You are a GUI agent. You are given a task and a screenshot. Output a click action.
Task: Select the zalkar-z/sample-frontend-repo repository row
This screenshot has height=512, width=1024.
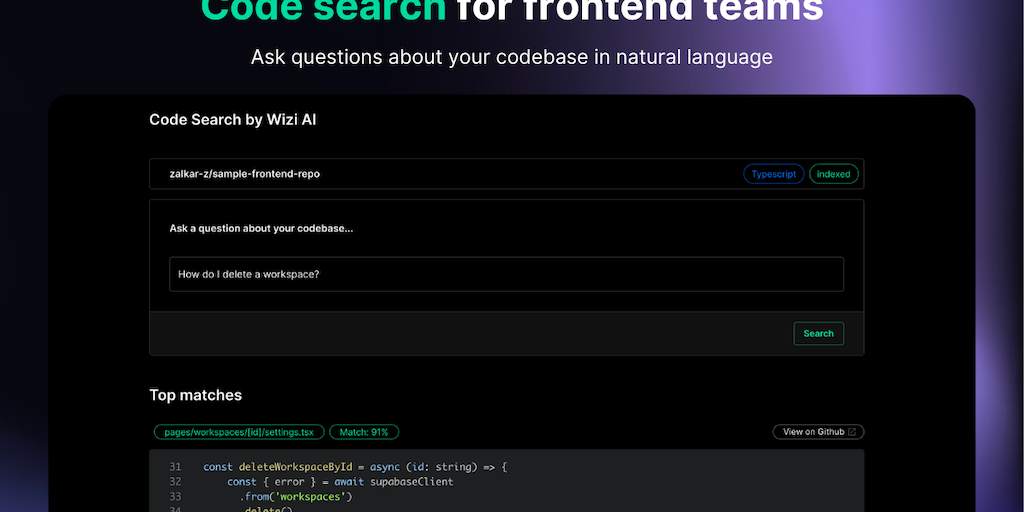[450, 174]
